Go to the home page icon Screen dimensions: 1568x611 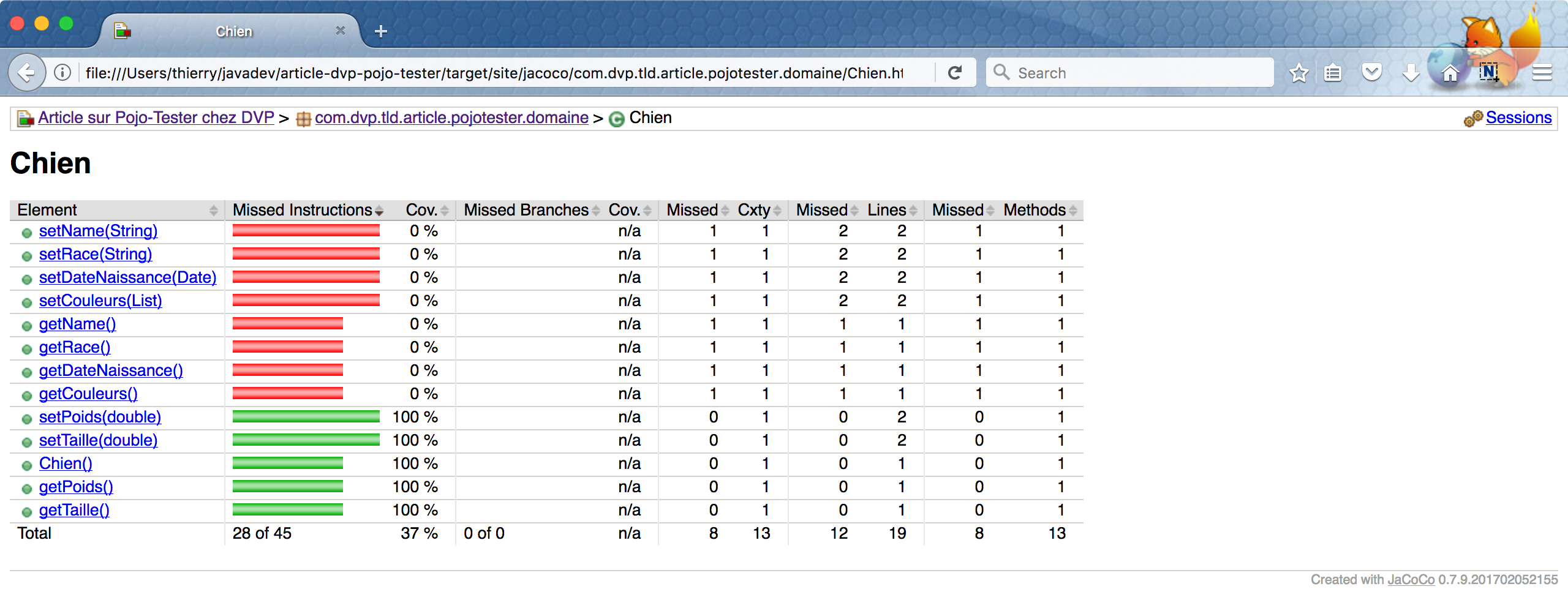pyautogui.click(x=1450, y=73)
